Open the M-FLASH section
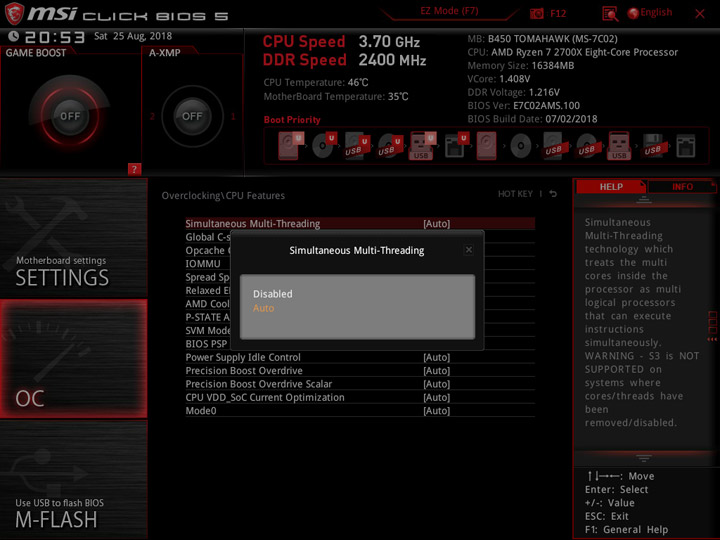Image resolution: width=720 pixels, height=540 pixels. click(x=73, y=479)
